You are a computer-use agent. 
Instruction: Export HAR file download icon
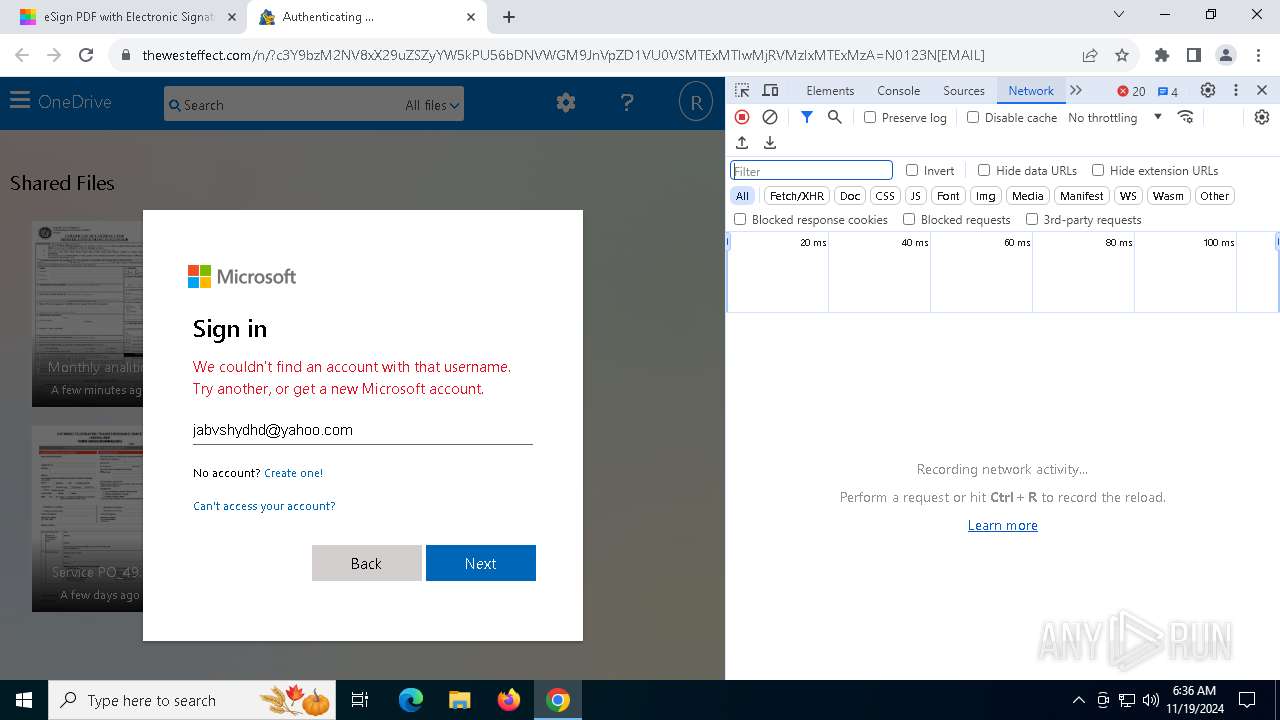[x=770, y=143]
